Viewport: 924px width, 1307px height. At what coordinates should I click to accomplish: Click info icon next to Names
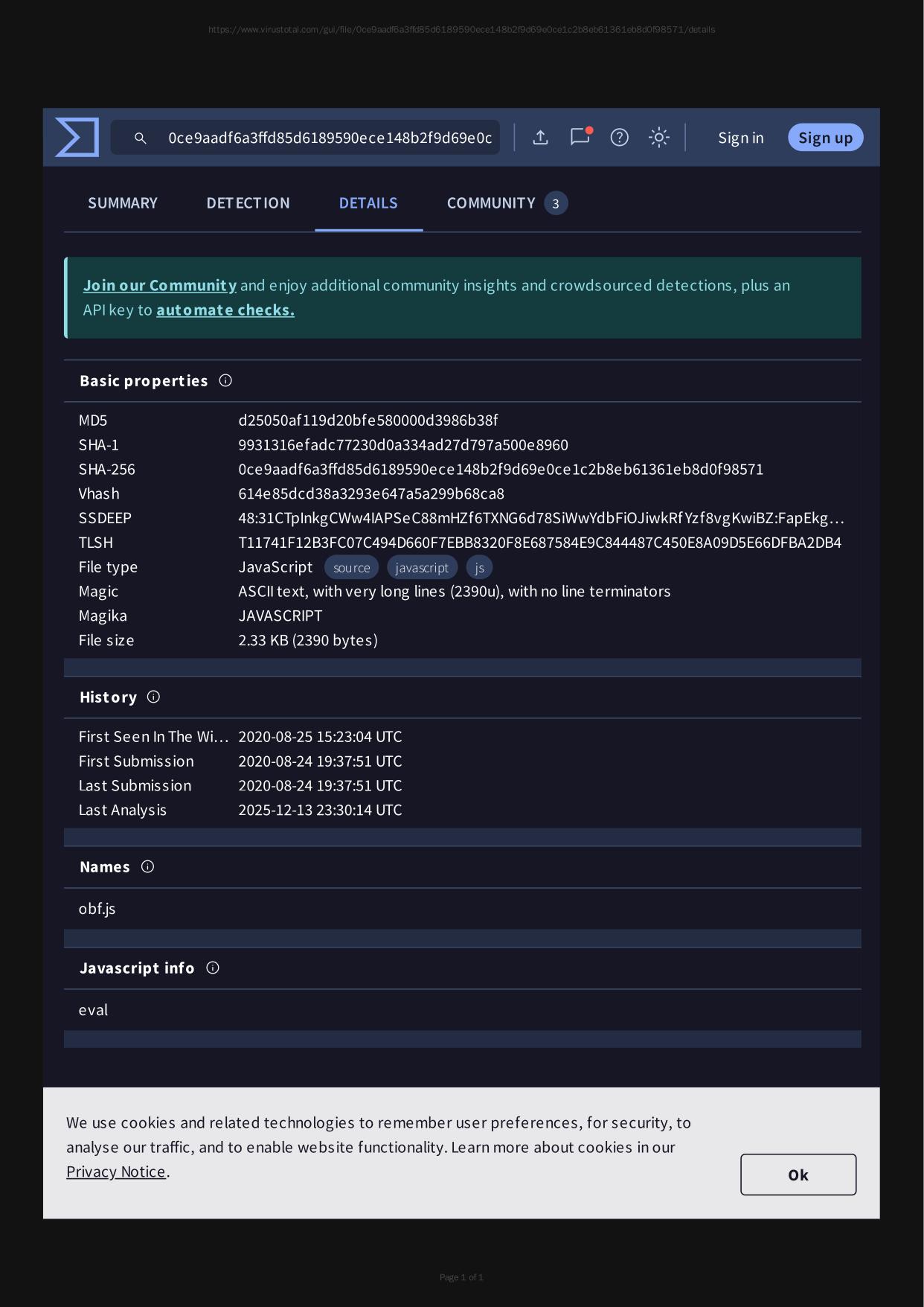[x=147, y=867]
